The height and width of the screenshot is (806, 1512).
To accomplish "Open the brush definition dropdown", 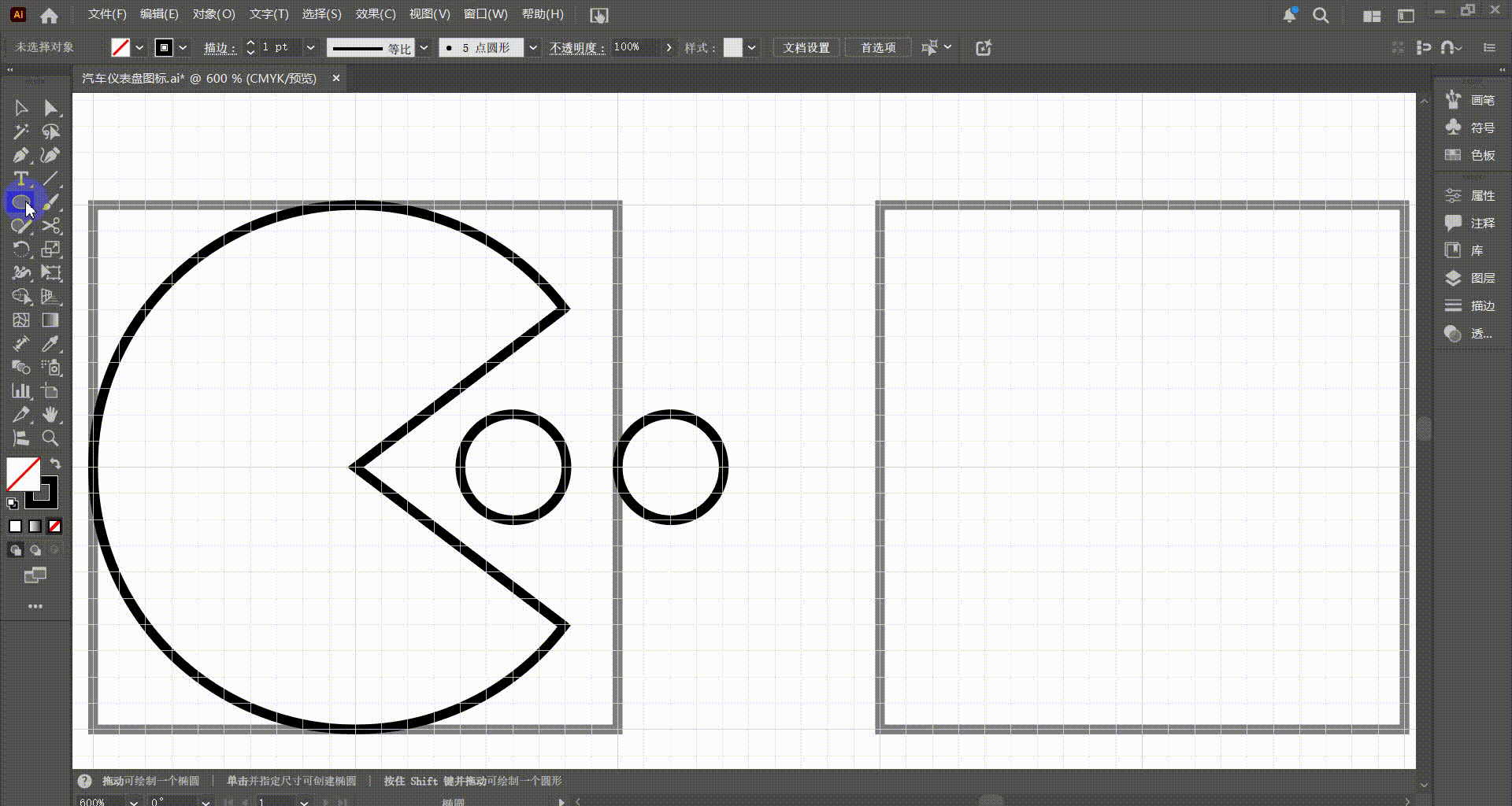I will (x=533, y=48).
